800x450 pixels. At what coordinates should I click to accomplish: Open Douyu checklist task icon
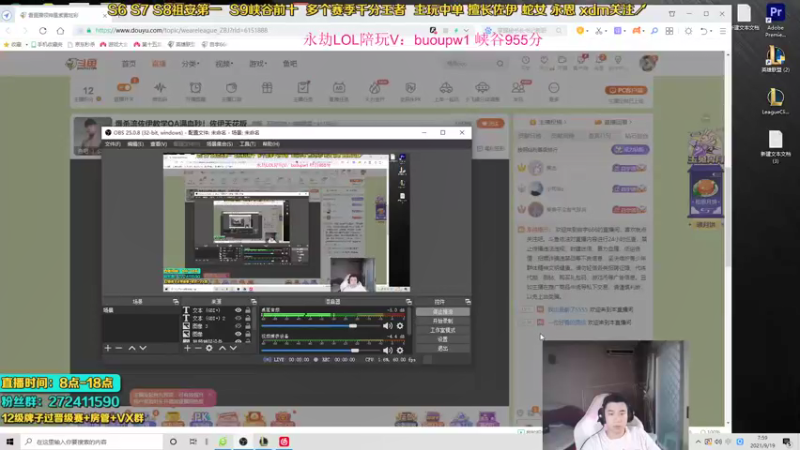303,87
